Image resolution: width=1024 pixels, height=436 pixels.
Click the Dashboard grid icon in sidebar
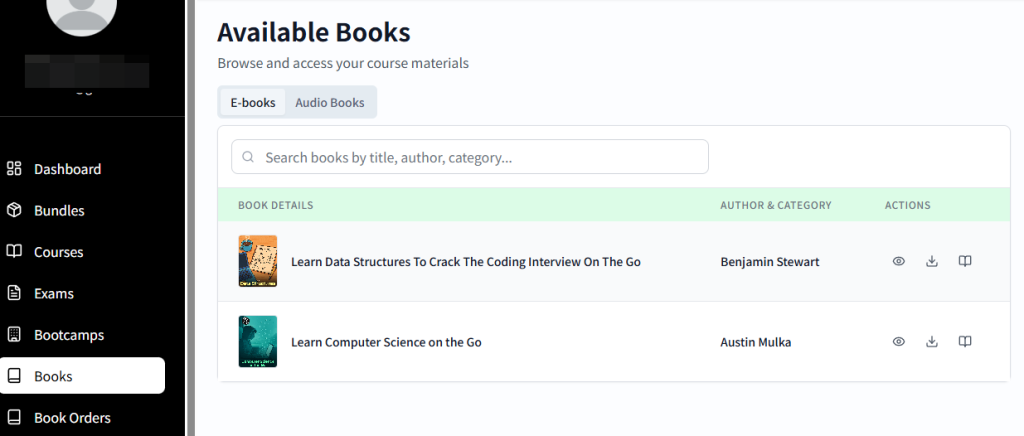(x=14, y=169)
